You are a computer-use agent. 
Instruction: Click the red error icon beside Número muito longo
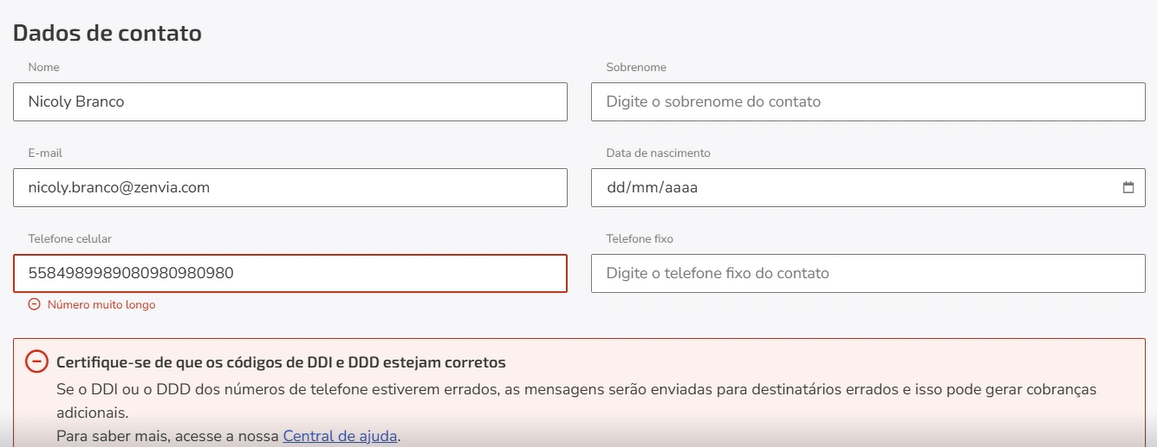(33, 305)
